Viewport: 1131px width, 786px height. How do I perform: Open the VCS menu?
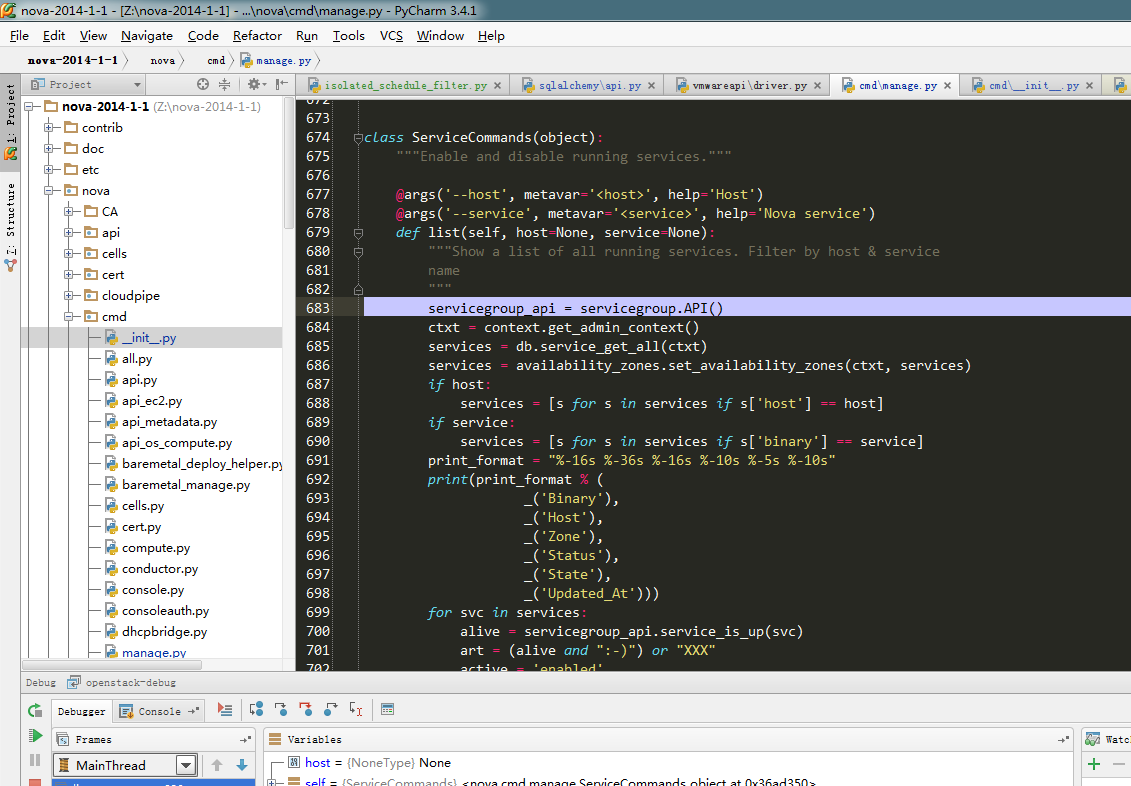pyautogui.click(x=391, y=35)
